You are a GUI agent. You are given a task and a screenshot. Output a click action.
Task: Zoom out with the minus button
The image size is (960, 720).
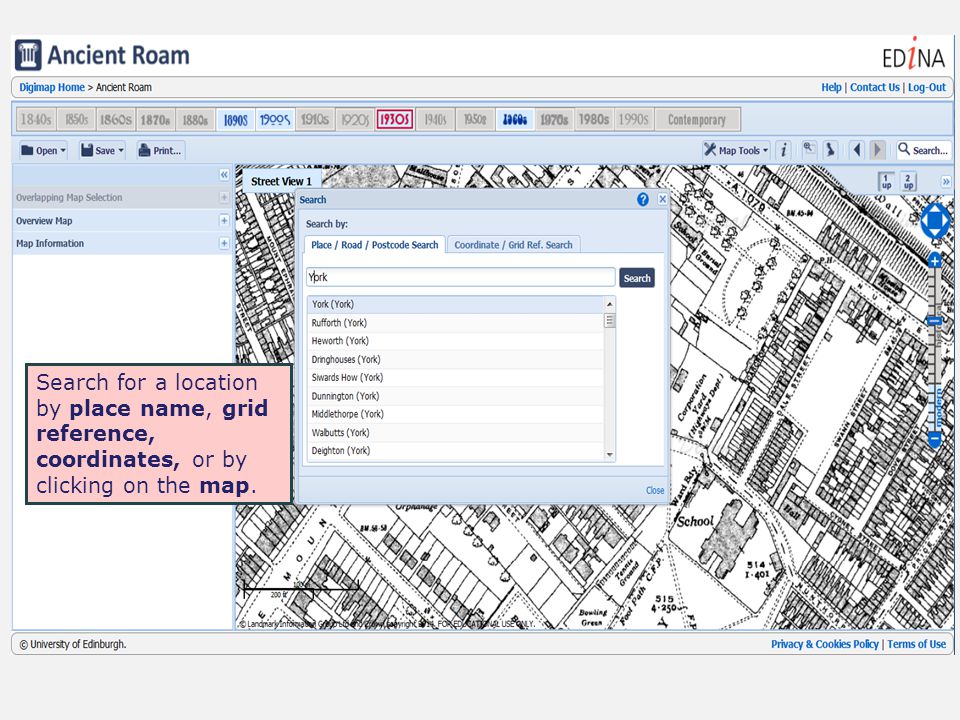(935, 438)
